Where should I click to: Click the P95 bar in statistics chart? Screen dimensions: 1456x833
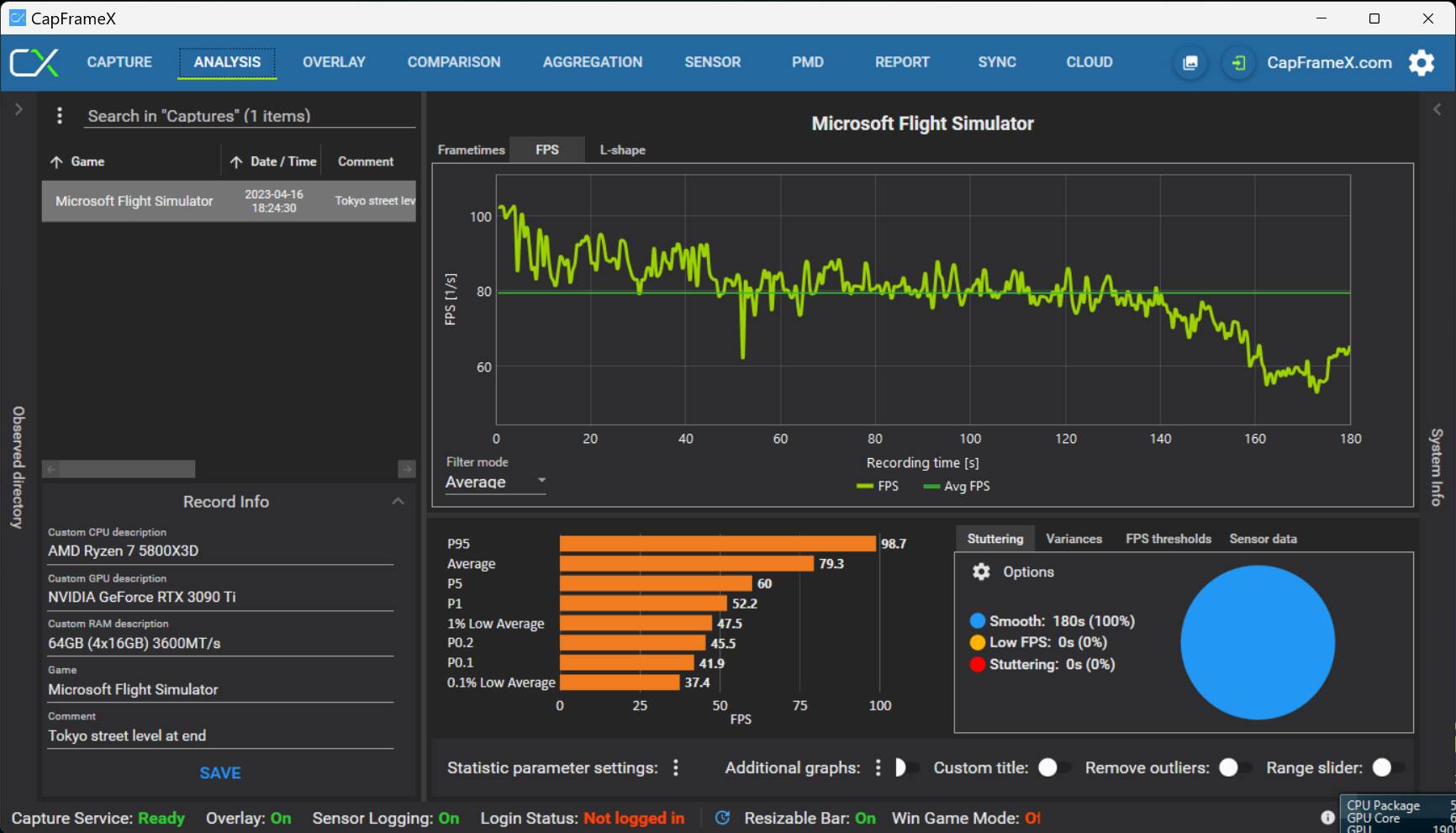718,544
